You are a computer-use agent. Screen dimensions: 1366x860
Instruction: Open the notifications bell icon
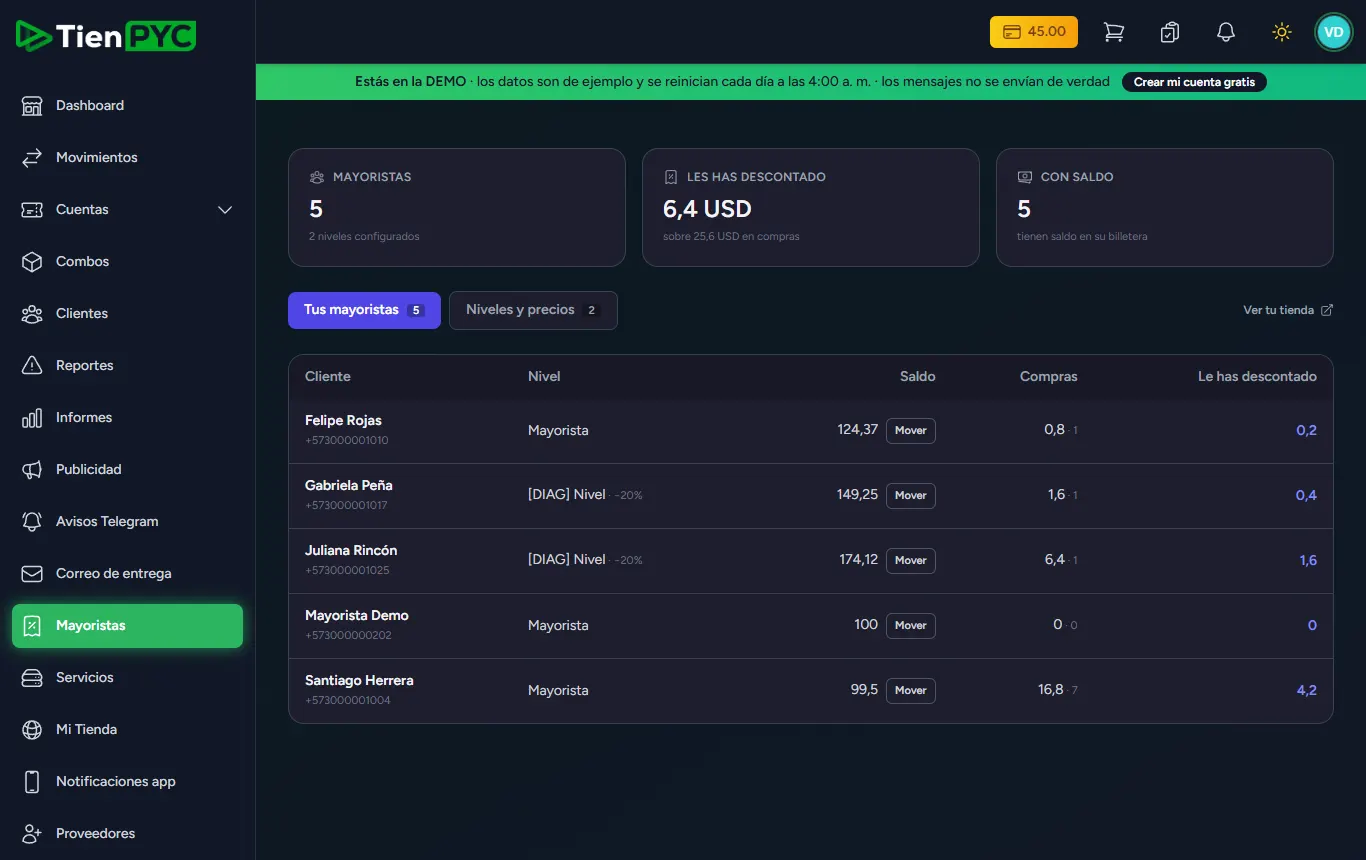click(1225, 32)
